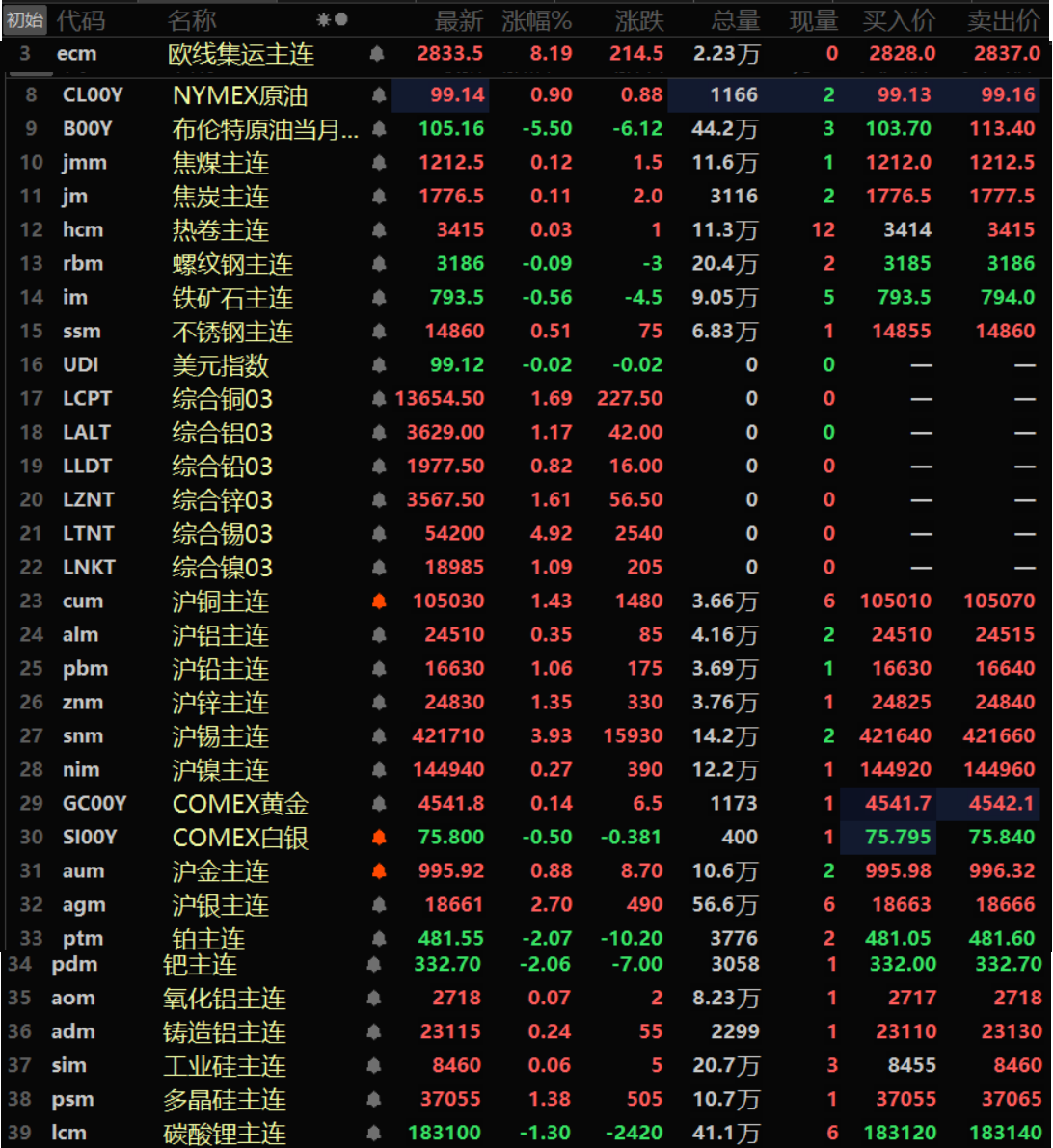Sort by the 总量 column header
This screenshot has width=1053, height=1148.
(x=735, y=20)
